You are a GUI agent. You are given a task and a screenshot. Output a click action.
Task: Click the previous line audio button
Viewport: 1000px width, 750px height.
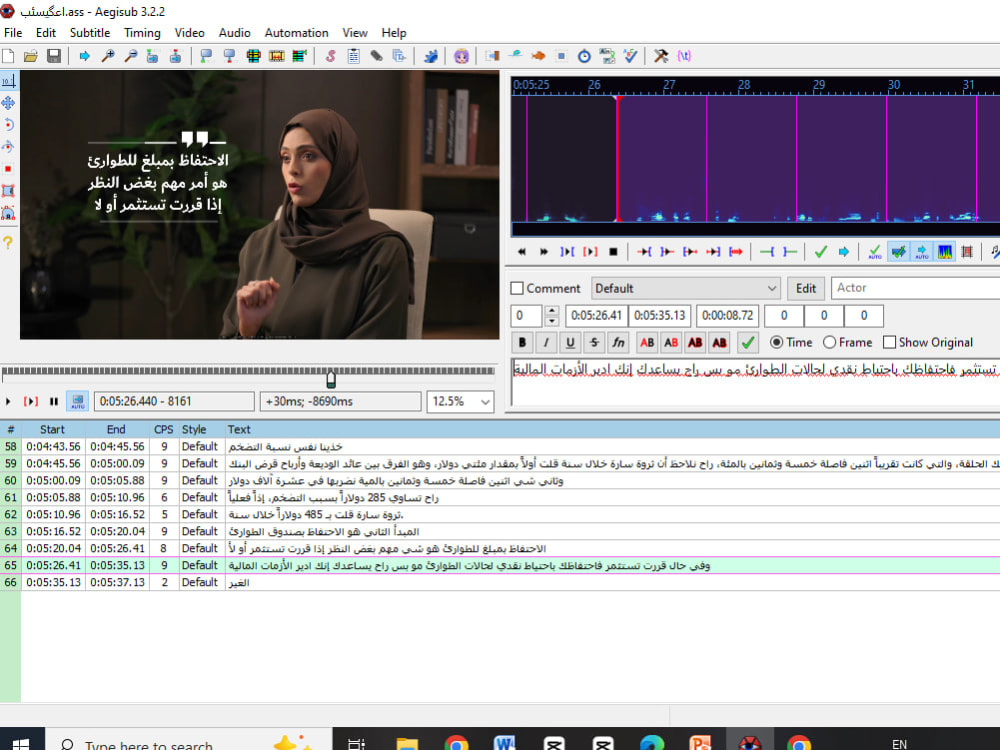pos(522,252)
